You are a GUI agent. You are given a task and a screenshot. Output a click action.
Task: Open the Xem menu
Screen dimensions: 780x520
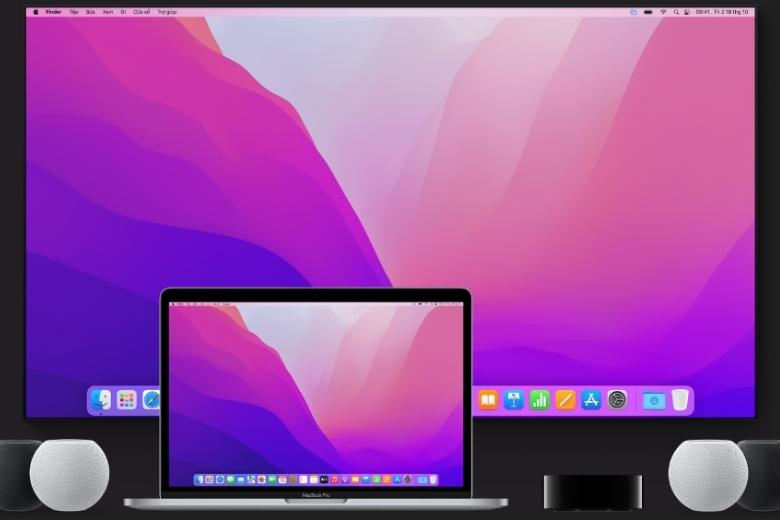click(x=107, y=12)
